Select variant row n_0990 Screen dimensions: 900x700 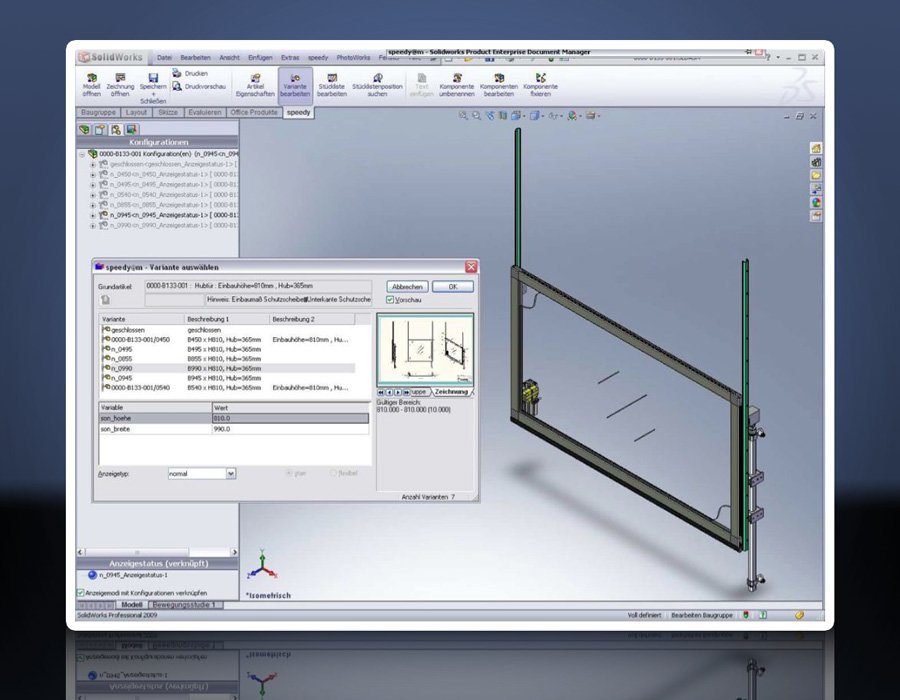click(x=227, y=368)
